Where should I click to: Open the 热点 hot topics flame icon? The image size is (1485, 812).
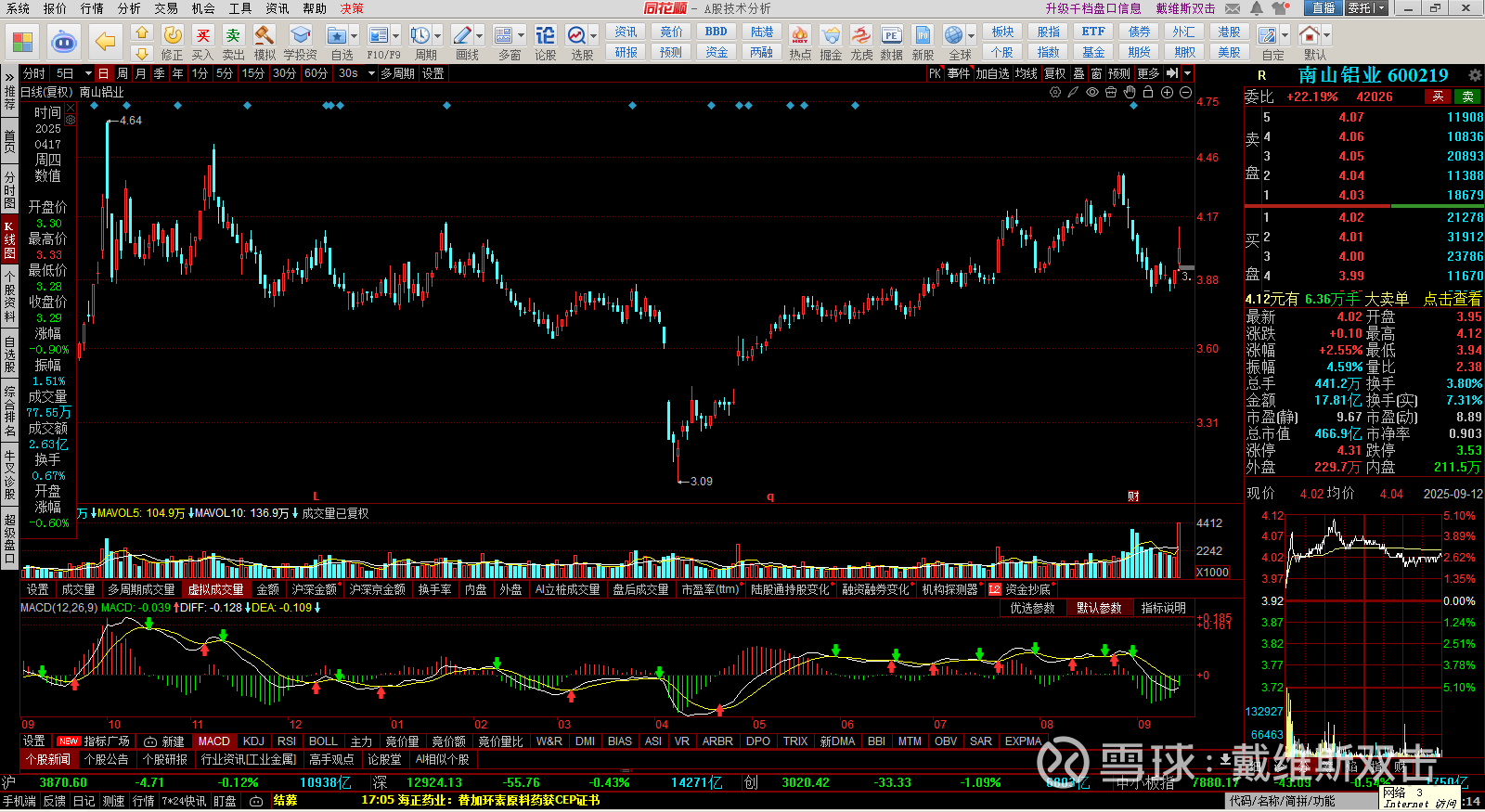pos(800,42)
